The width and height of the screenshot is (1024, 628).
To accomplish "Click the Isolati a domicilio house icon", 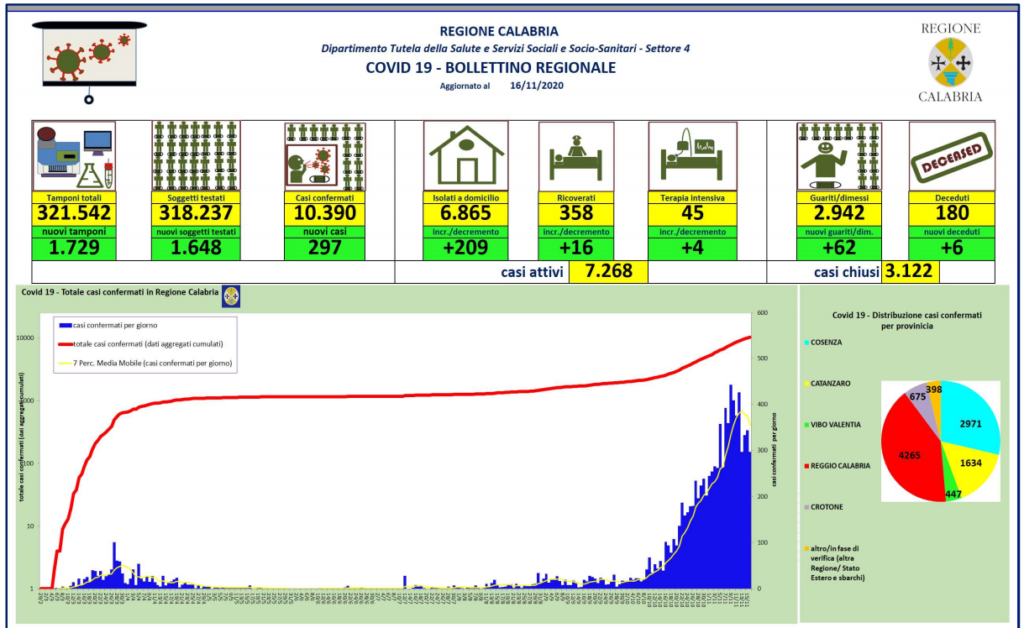I will (466, 156).
